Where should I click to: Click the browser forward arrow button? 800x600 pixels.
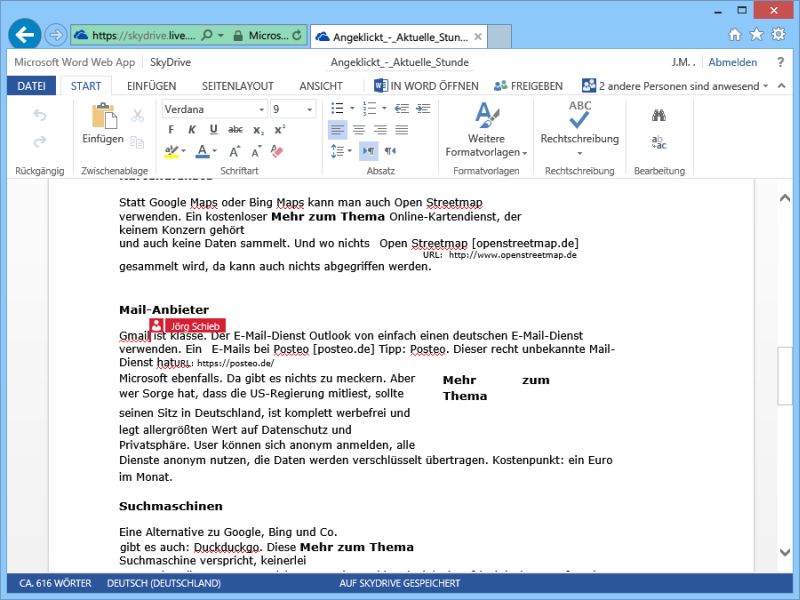pyautogui.click(x=55, y=35)
